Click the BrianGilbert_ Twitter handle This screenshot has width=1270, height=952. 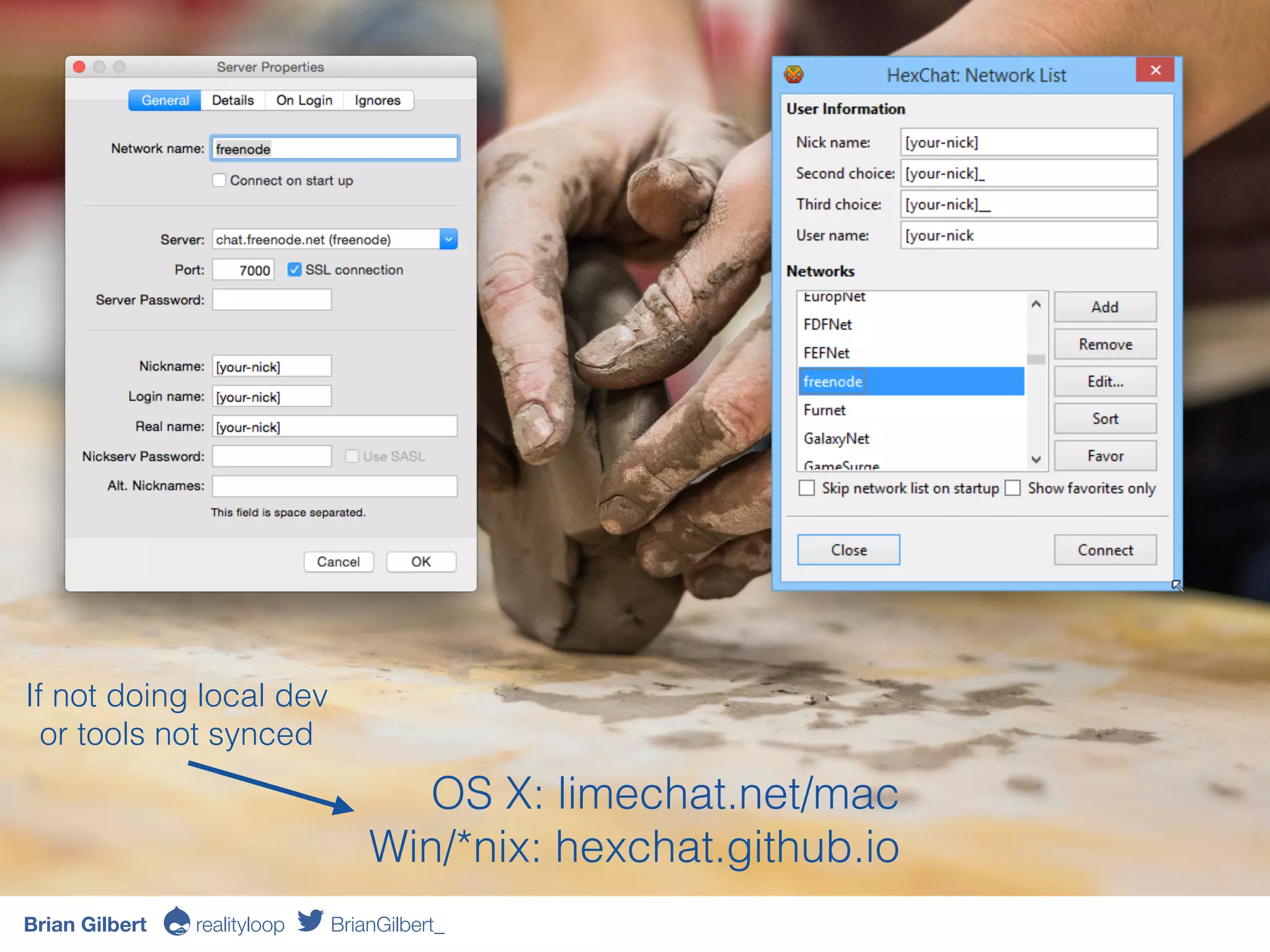click(x=388, y=924)
